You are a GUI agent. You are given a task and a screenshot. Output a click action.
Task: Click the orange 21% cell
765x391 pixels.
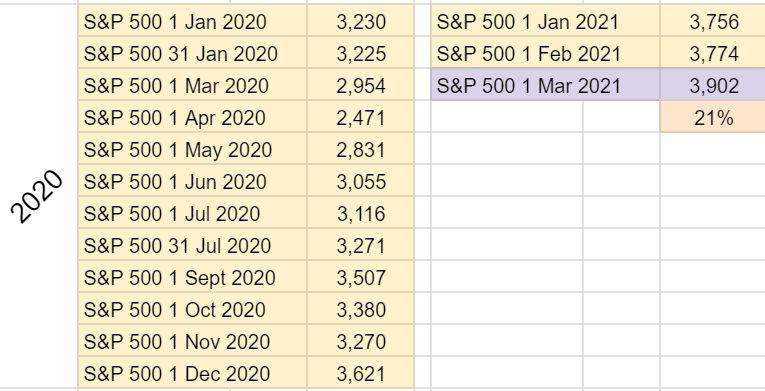coord(713,117)
